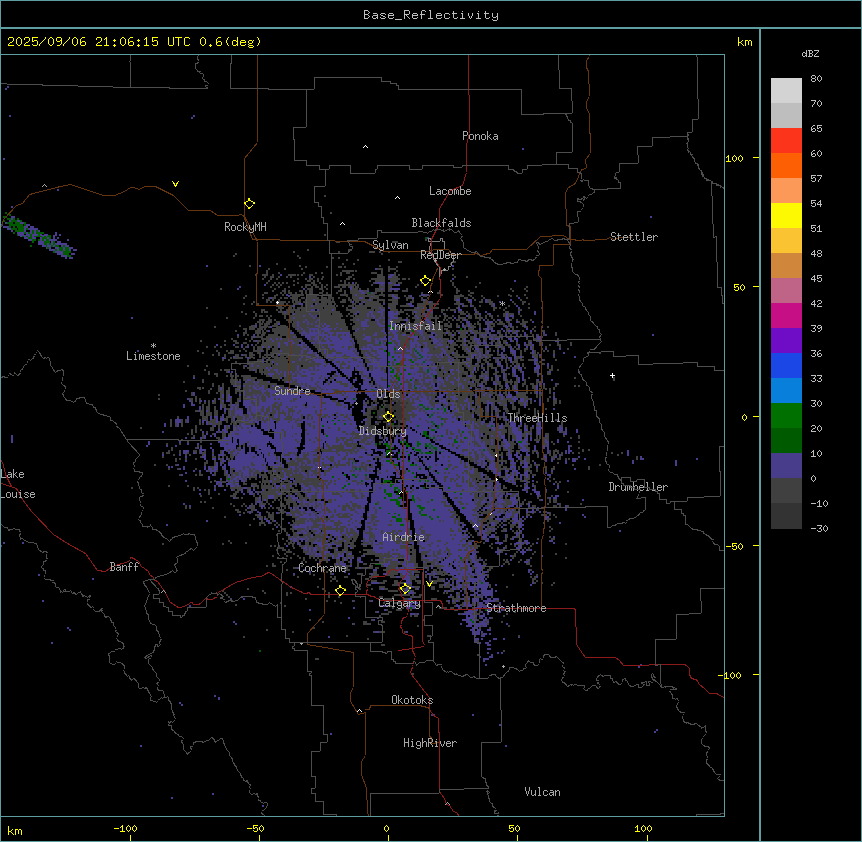
Task: Click the Limestone label
Action: pyautogui.click(x=153, y=356)
